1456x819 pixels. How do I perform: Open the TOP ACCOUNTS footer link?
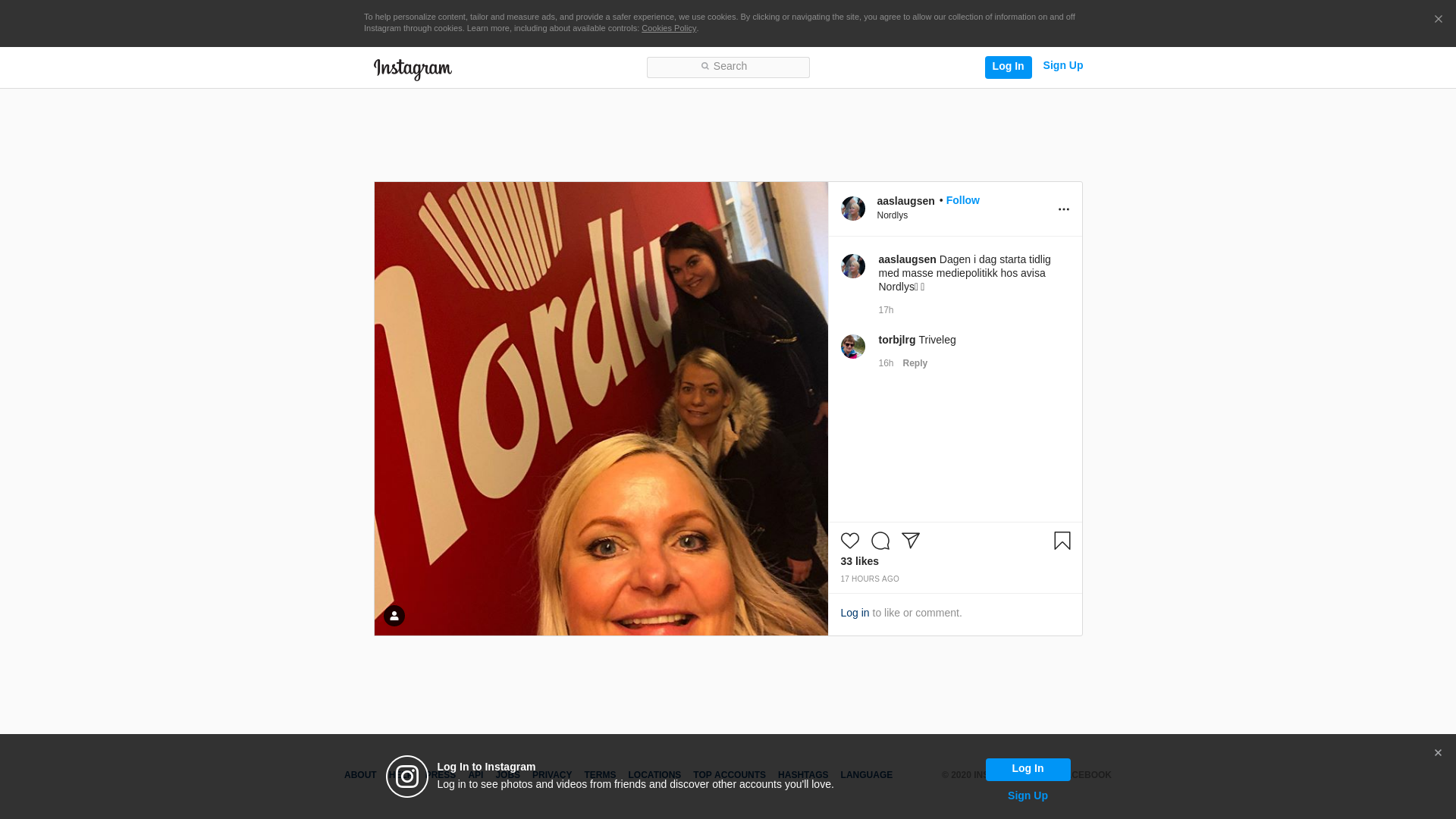click(x=730, y=775)
